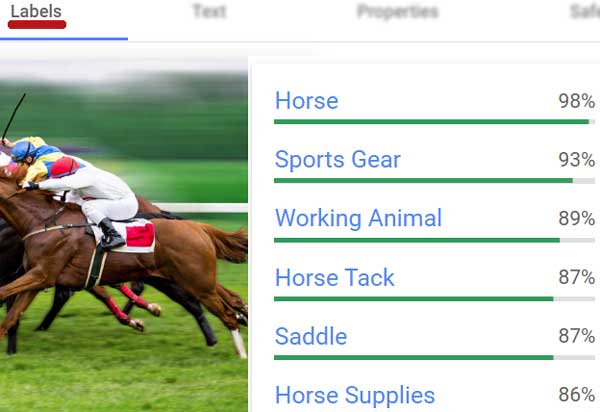Click the Sports Gear confidence bar

point(434,181)
